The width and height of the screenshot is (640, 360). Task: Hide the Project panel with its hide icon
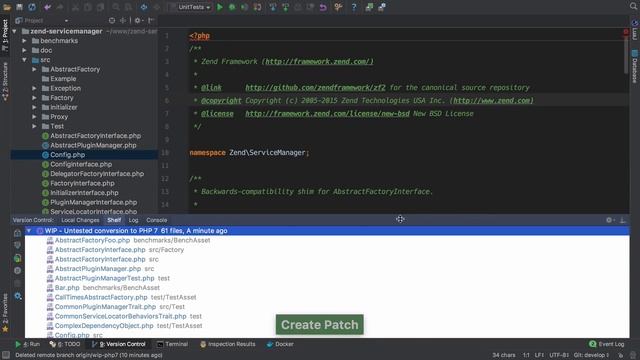coord(151,20)
